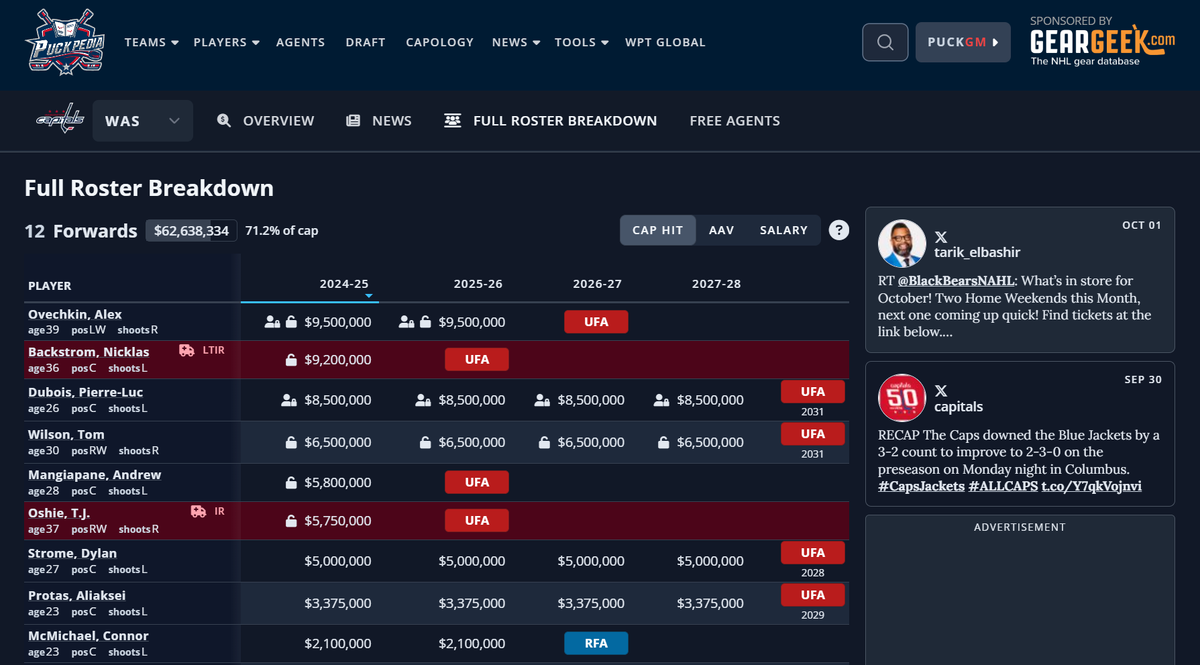Open Draft in the top navigation
This screenshot has height=665, width=1200.
point(365,42)
